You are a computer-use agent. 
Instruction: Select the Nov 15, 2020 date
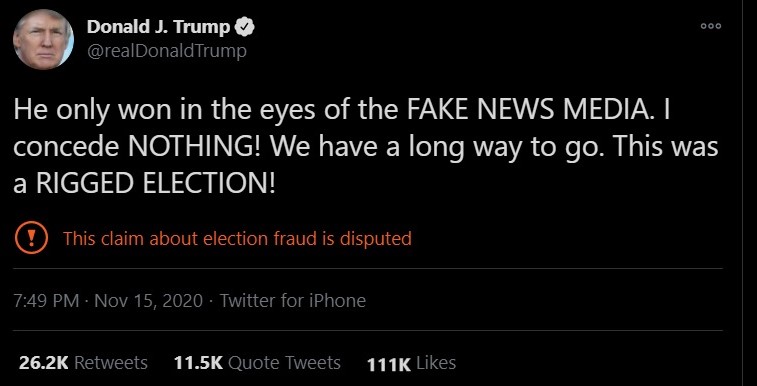tap(149, 301)
